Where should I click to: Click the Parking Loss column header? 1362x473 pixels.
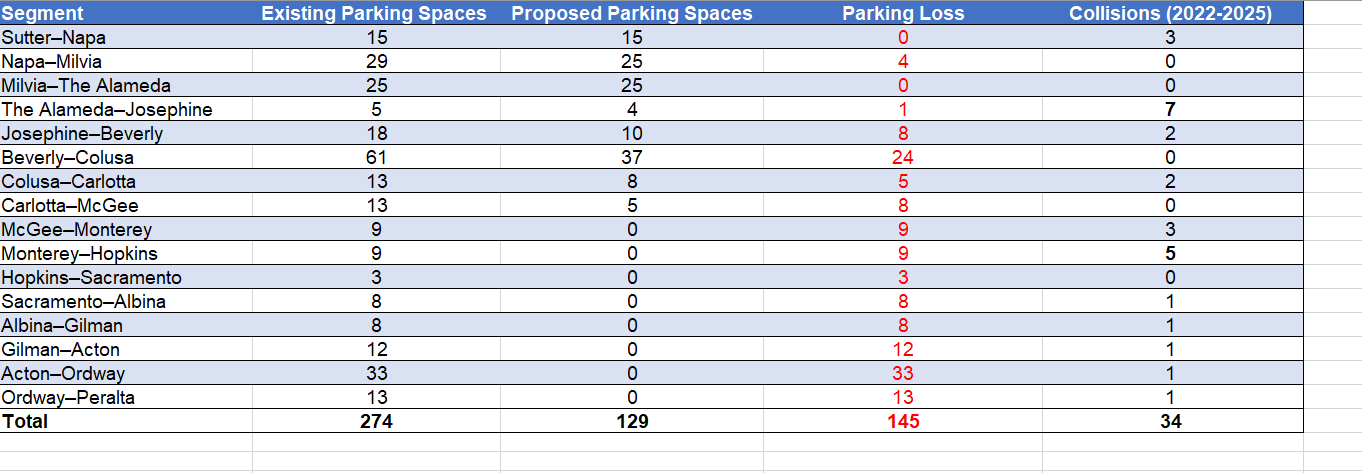(903, 13)
